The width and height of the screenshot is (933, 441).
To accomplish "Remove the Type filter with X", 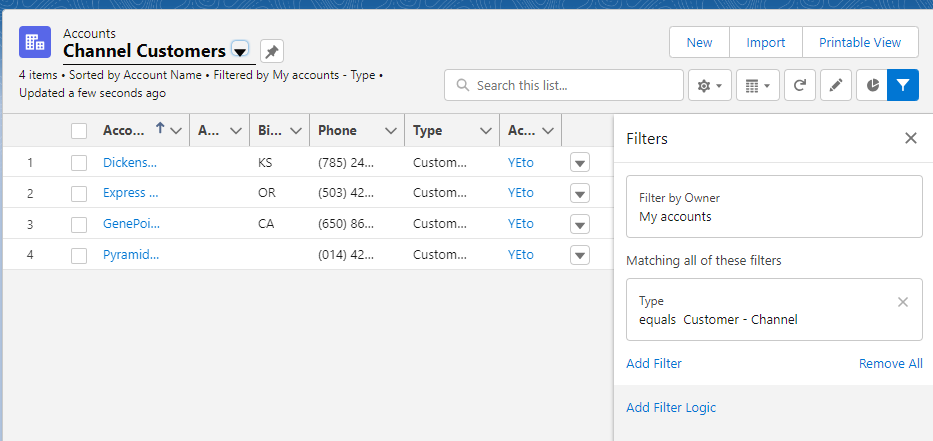I will point(903,302).
